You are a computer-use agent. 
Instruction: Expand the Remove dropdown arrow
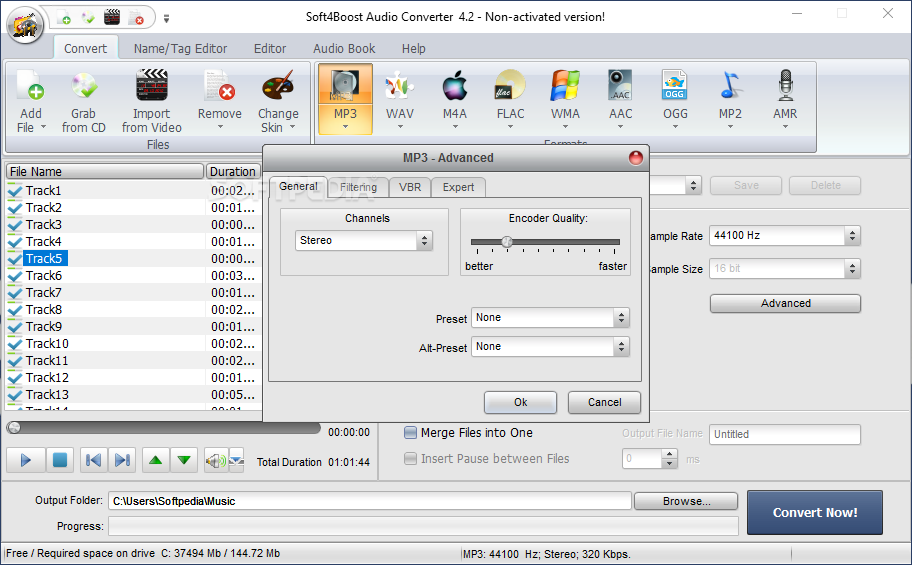tap(220, 127)
